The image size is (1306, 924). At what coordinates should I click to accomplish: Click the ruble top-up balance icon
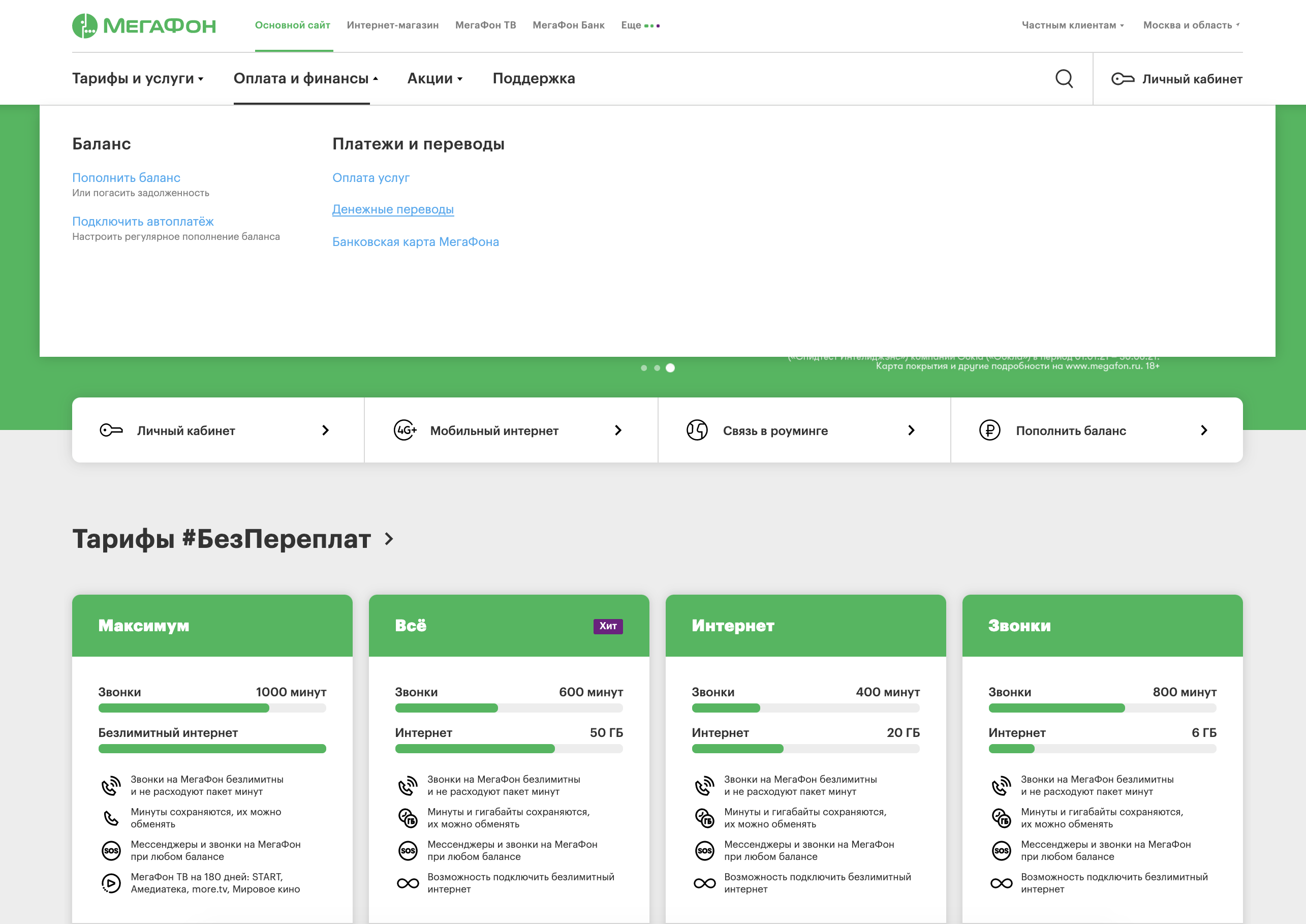[989, 430]
